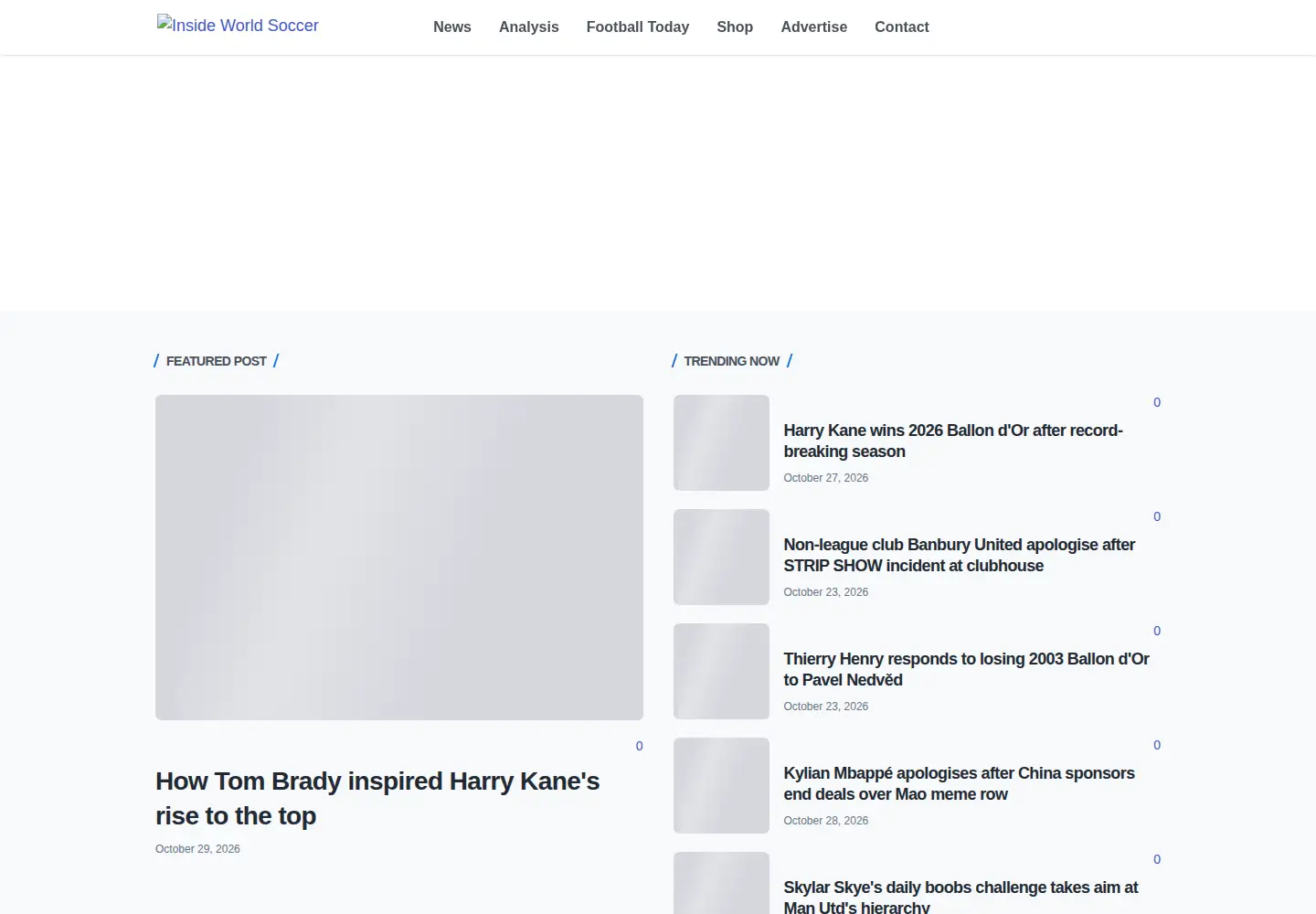This screenshot has width=1316, height=914.
Task: Click the October 28, 2026 date
Action: [x=826, y=821]
